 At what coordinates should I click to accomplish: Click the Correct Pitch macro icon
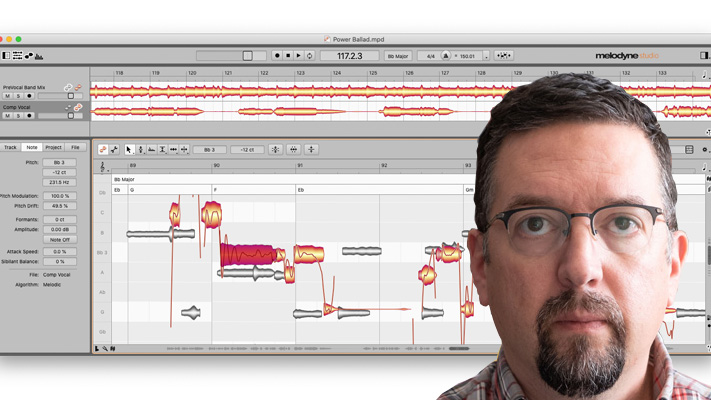(276, 149)
